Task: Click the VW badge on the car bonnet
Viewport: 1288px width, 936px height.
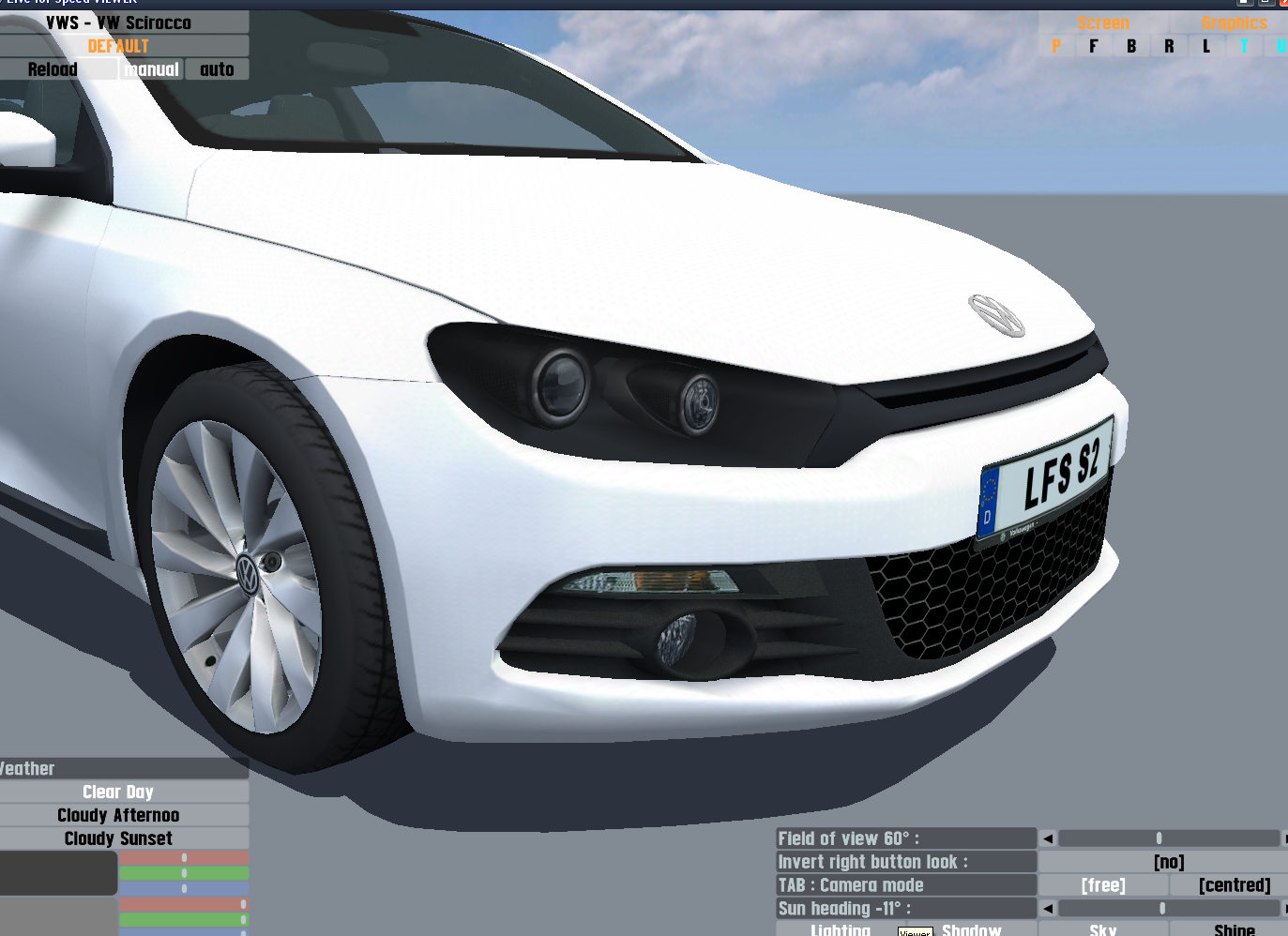Action: tap(996, 314)
